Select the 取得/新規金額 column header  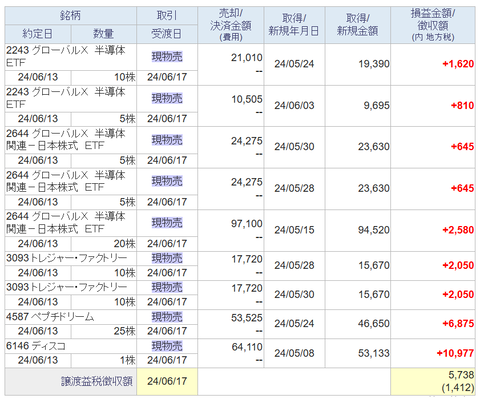358,25
